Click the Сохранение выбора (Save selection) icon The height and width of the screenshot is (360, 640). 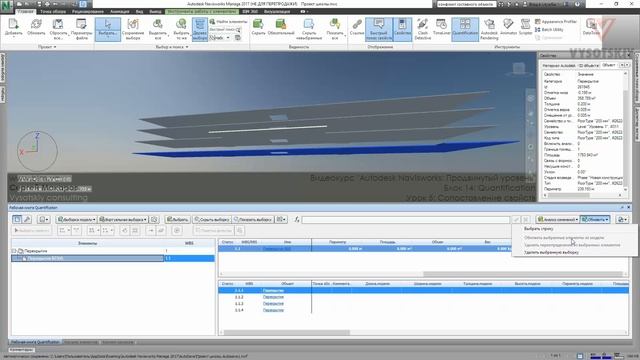click(133, 29)
